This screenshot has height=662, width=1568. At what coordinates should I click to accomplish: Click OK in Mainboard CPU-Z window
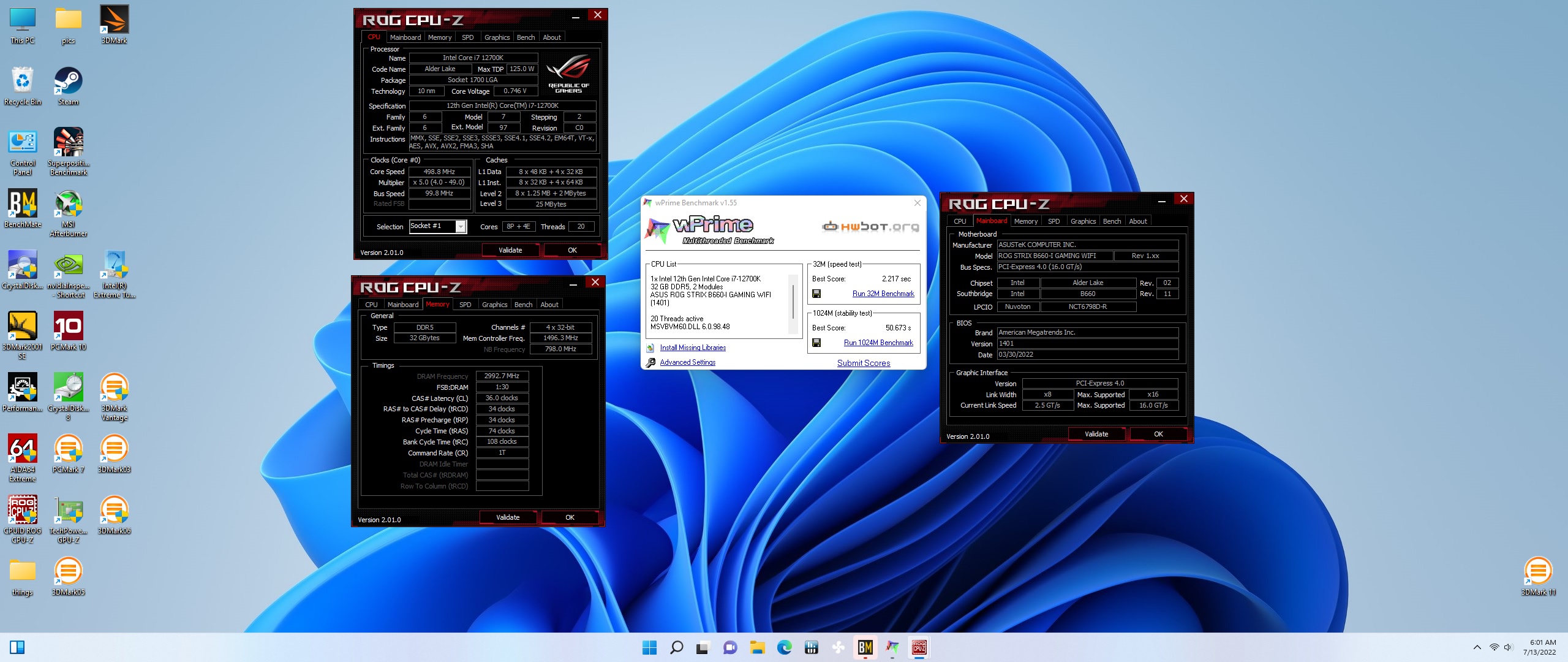pyautogui.click(x=1158, y=434)
